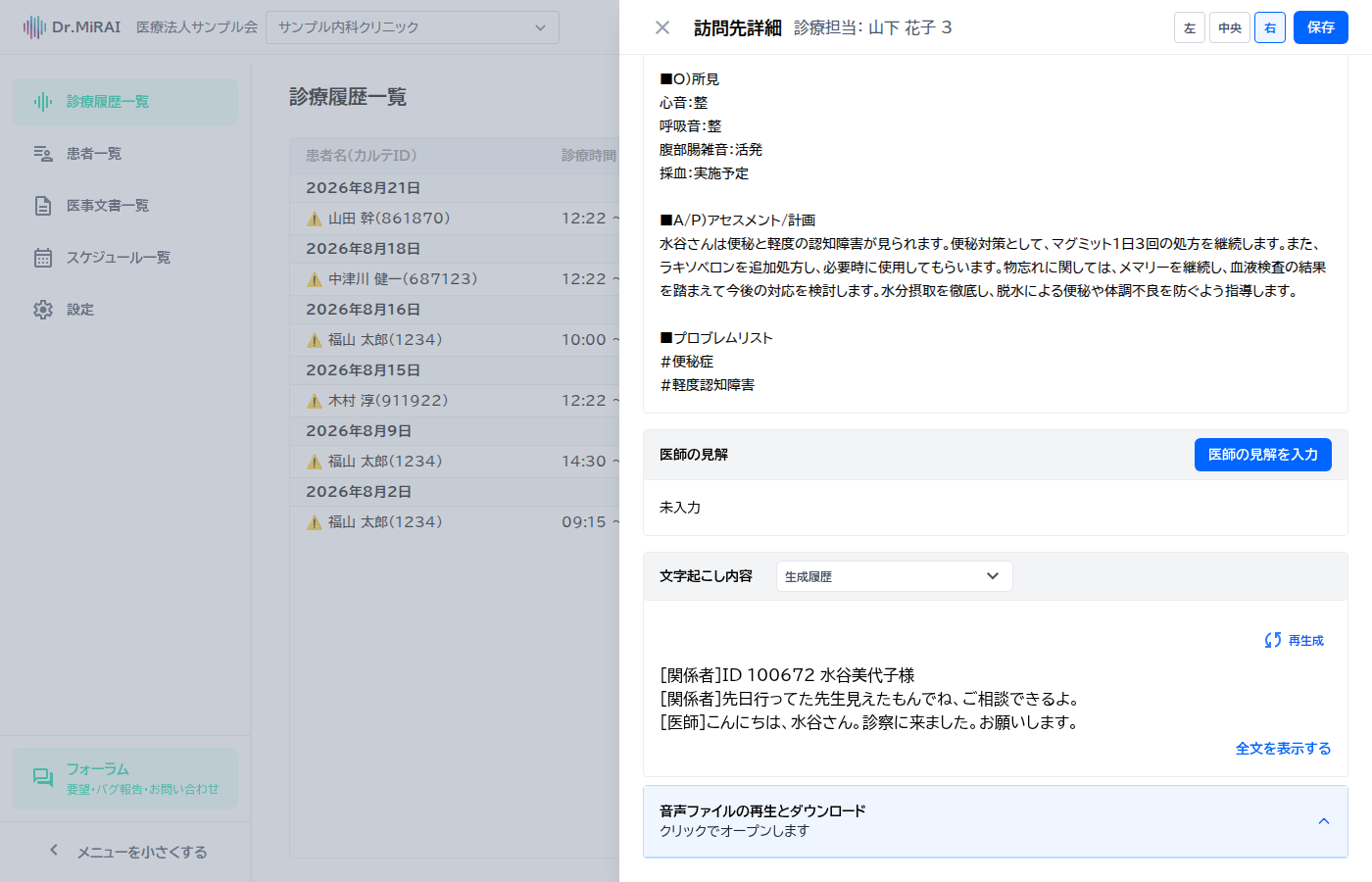1372x882 pixels.
Task: Open 医事文書一覧 in the sidebar
Action: [x=125, y=206]
